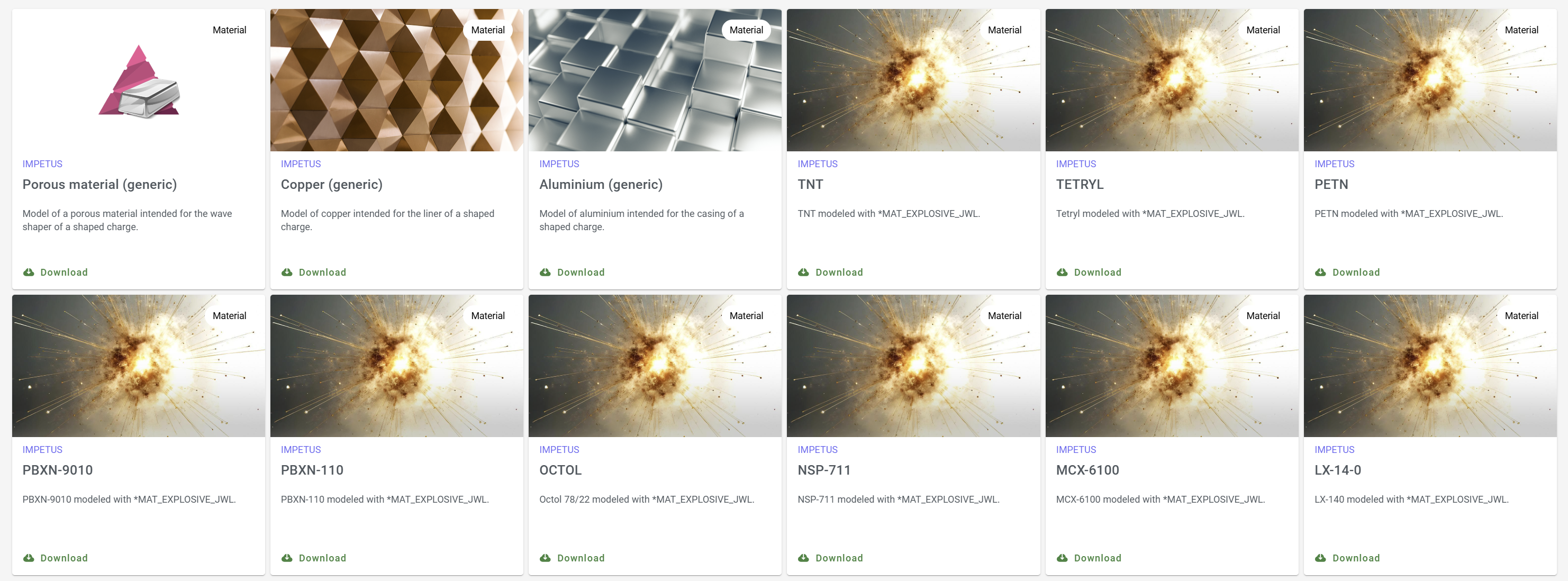1568x581 pixels.
Task: Click the IMPETUS link above PBXN-9010
Action: tap(43, 450)
